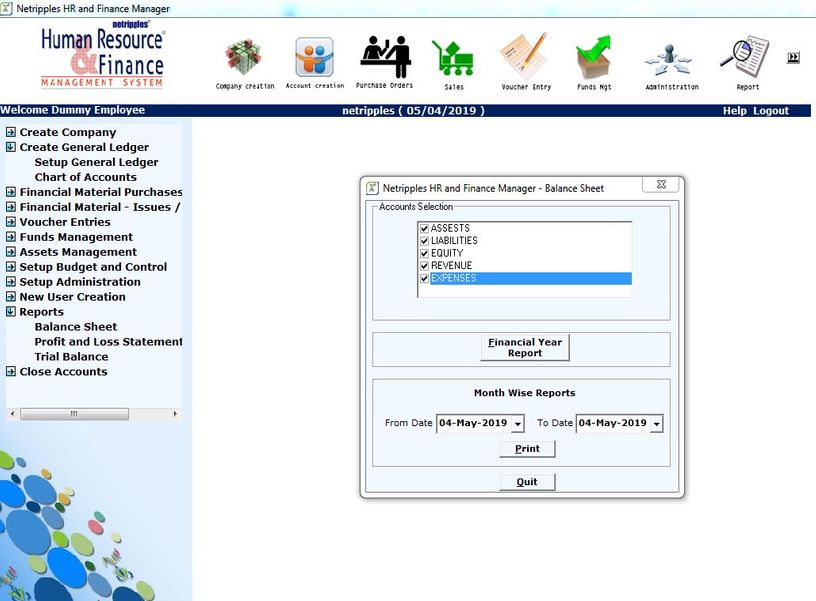
Task: Uncheck the LIABILITIES account checkbox
Action: click(x=424, y=241)
